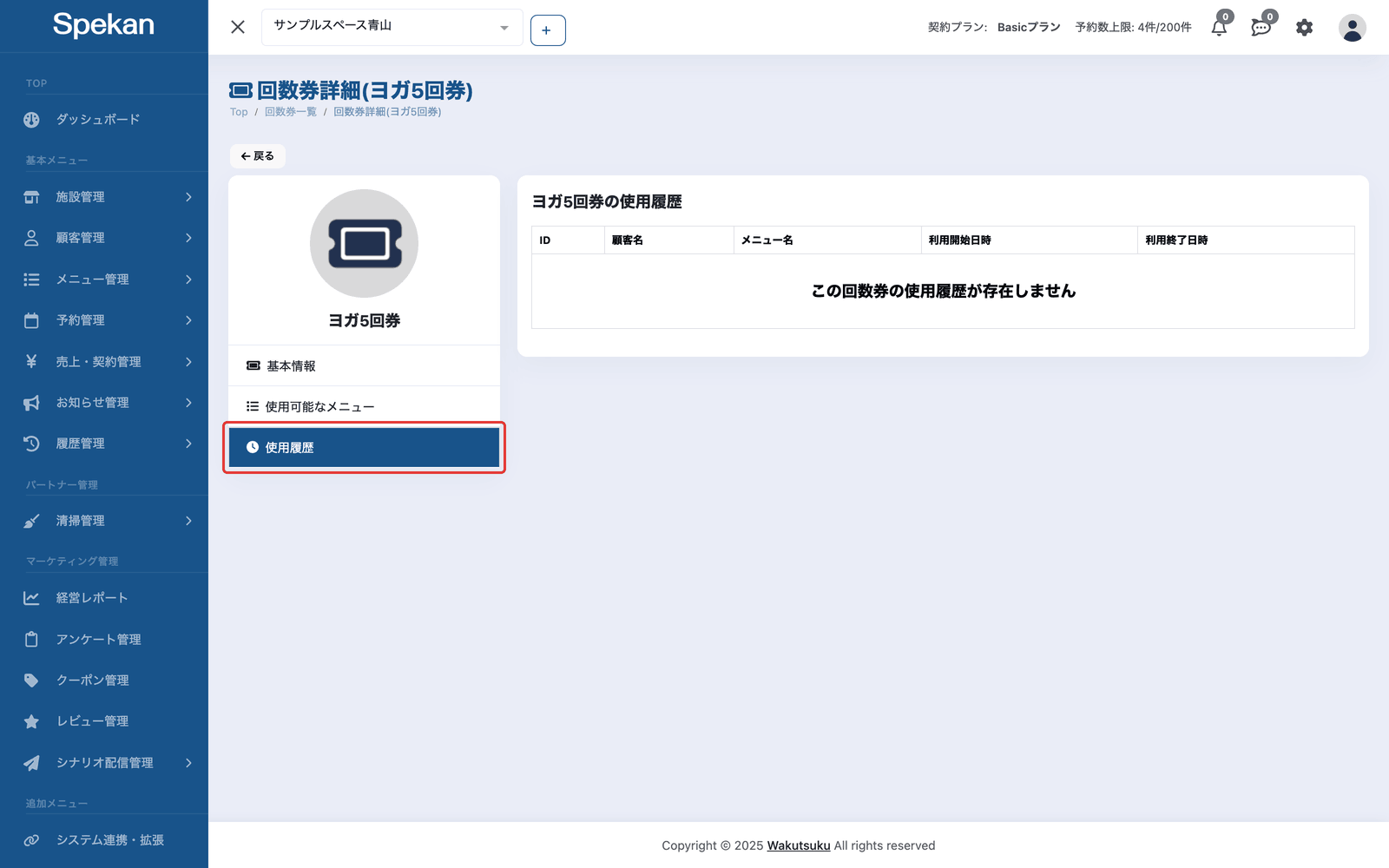Open システム連携・拡張 in sidebar
This screenshot has width=1389, height=868.
104,840
